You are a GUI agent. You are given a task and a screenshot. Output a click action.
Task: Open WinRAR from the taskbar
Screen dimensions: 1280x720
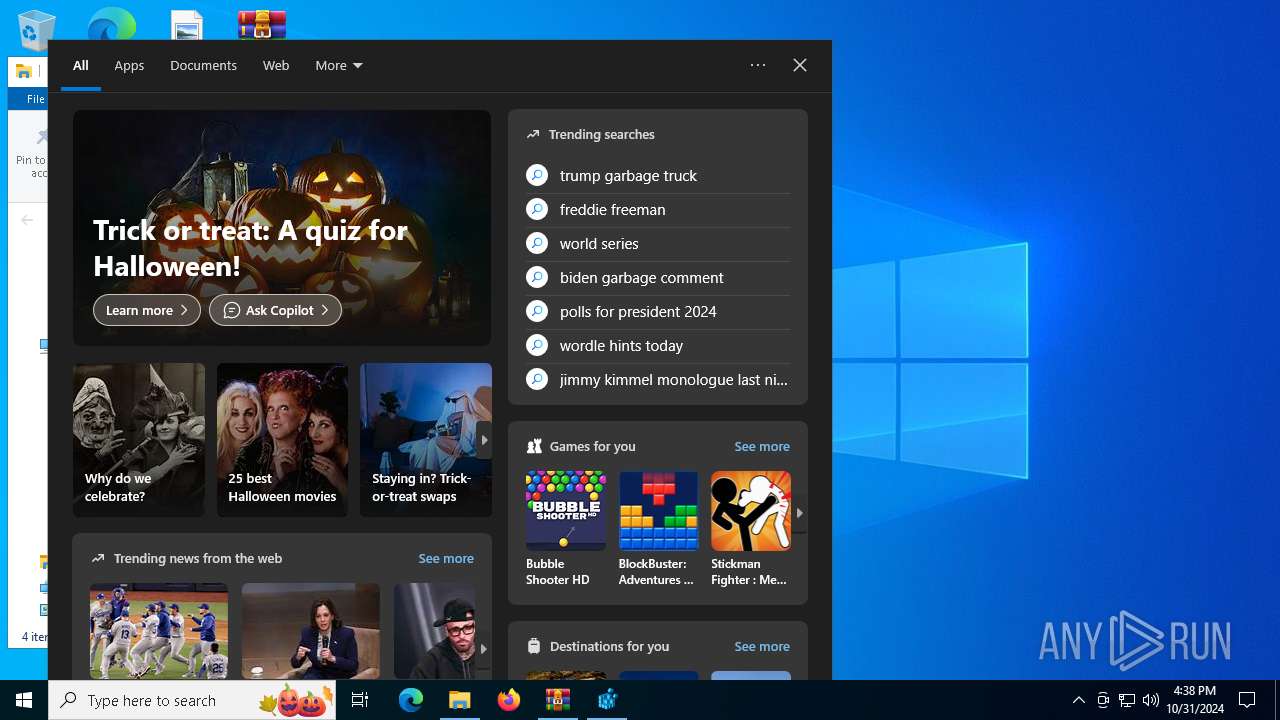[x=557, y=700]
